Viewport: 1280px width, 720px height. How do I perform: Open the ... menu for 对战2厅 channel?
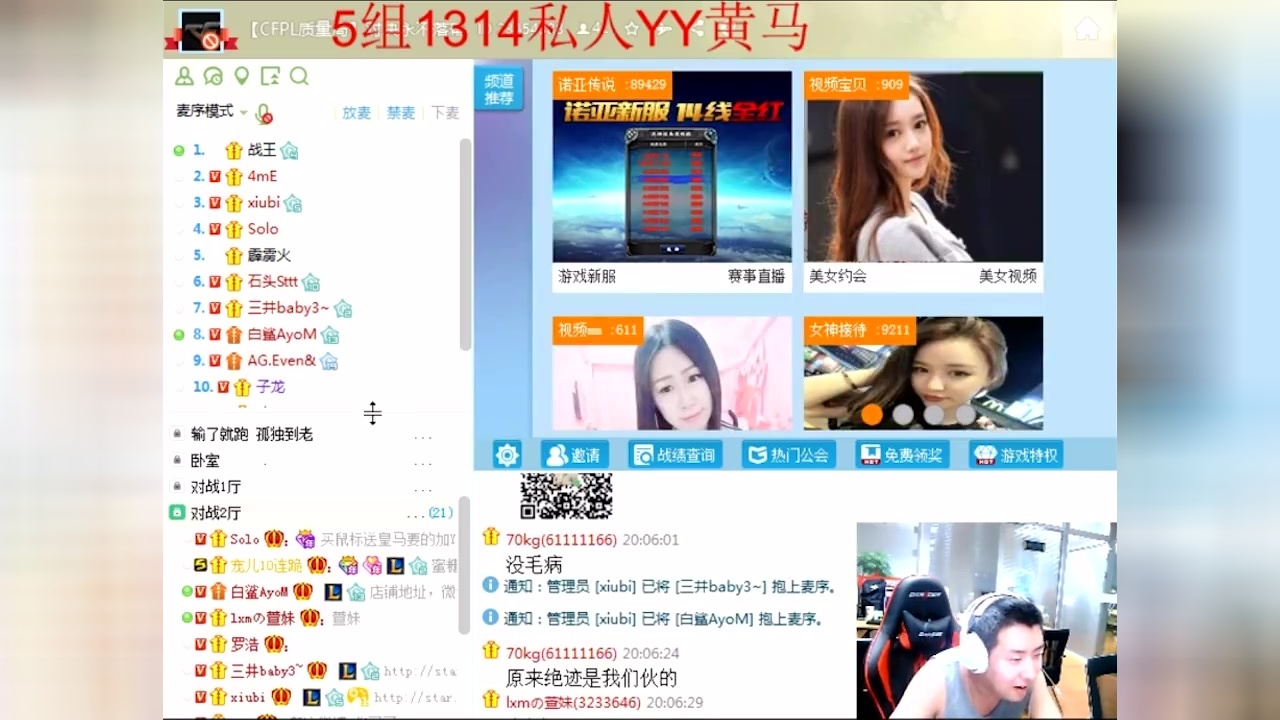click(415, 515)
